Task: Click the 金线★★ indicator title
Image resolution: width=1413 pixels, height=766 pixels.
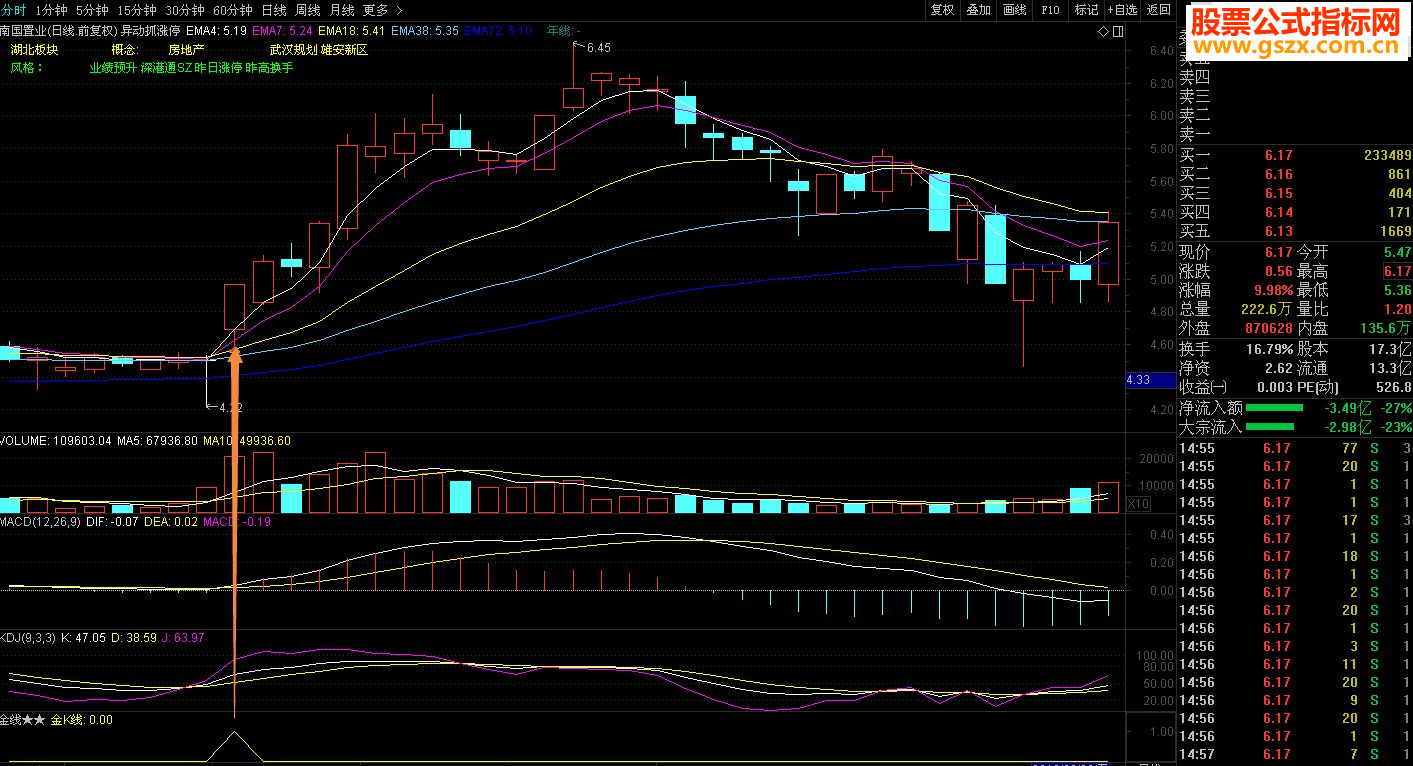Action: 22,720
